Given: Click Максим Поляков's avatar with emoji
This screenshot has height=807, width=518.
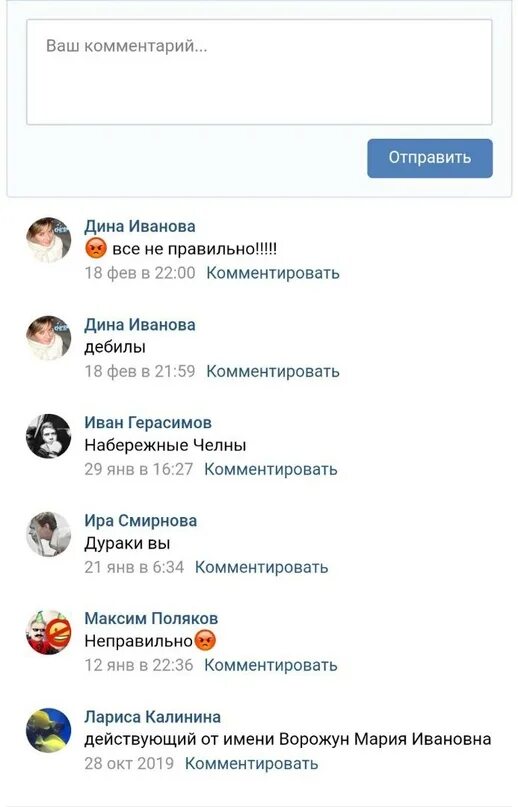Looking at the screenshot, I should tap(49, 632).
